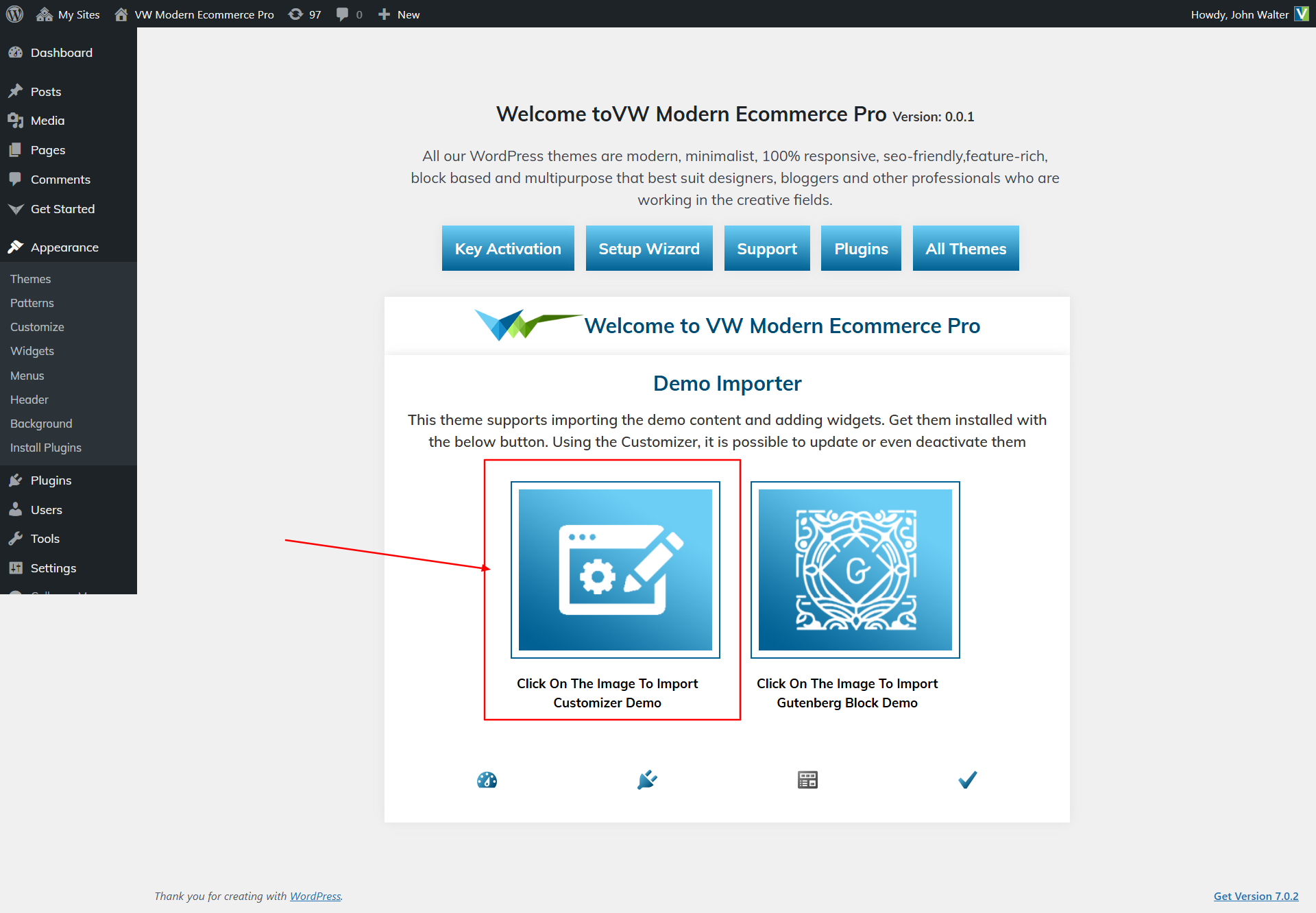Open Settings label in sidebar
1316x913 pixels.
pyautogui.click(x=53, y=568)
